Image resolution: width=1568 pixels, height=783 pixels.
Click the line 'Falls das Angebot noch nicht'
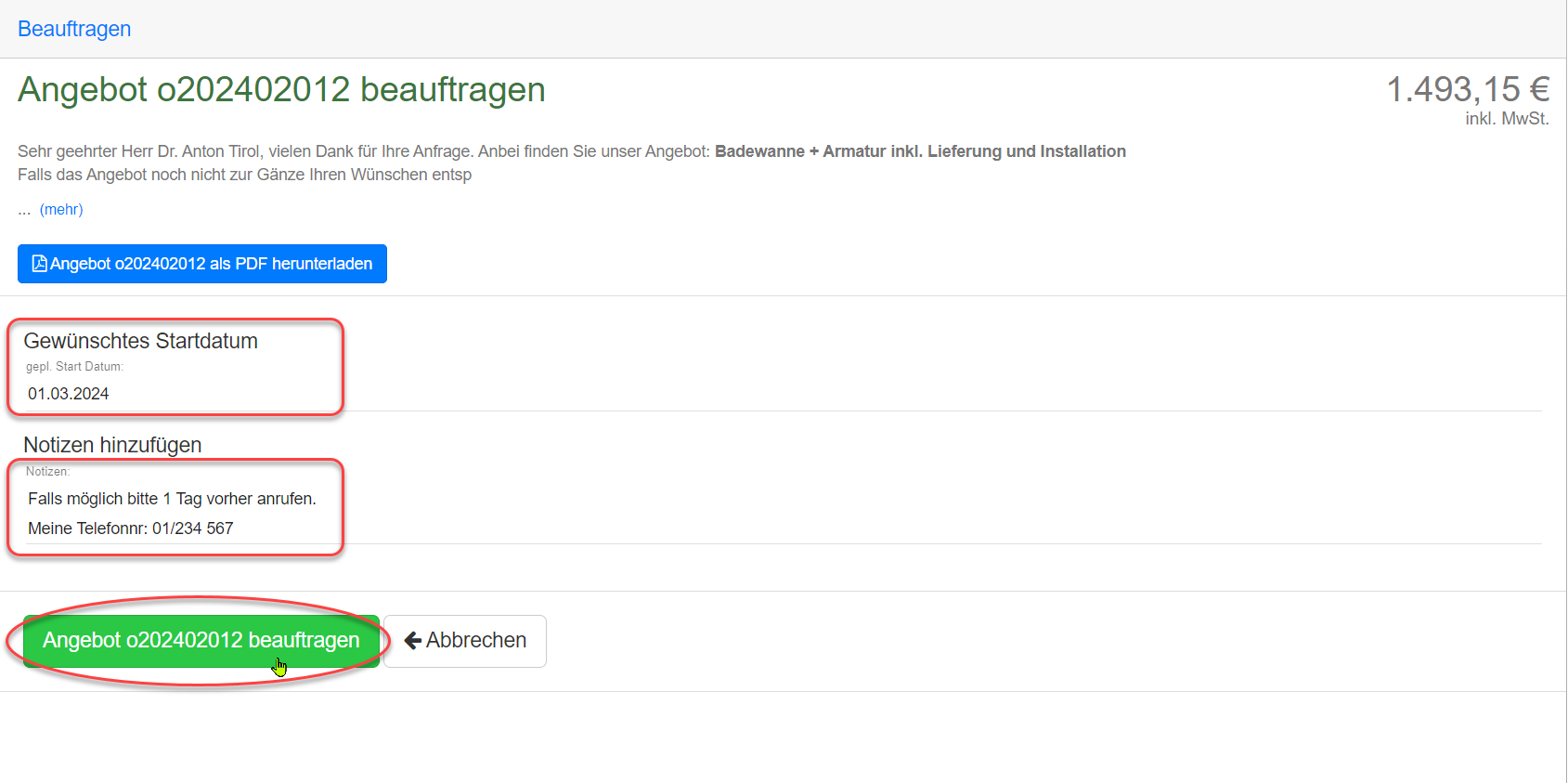pos(244,175)
